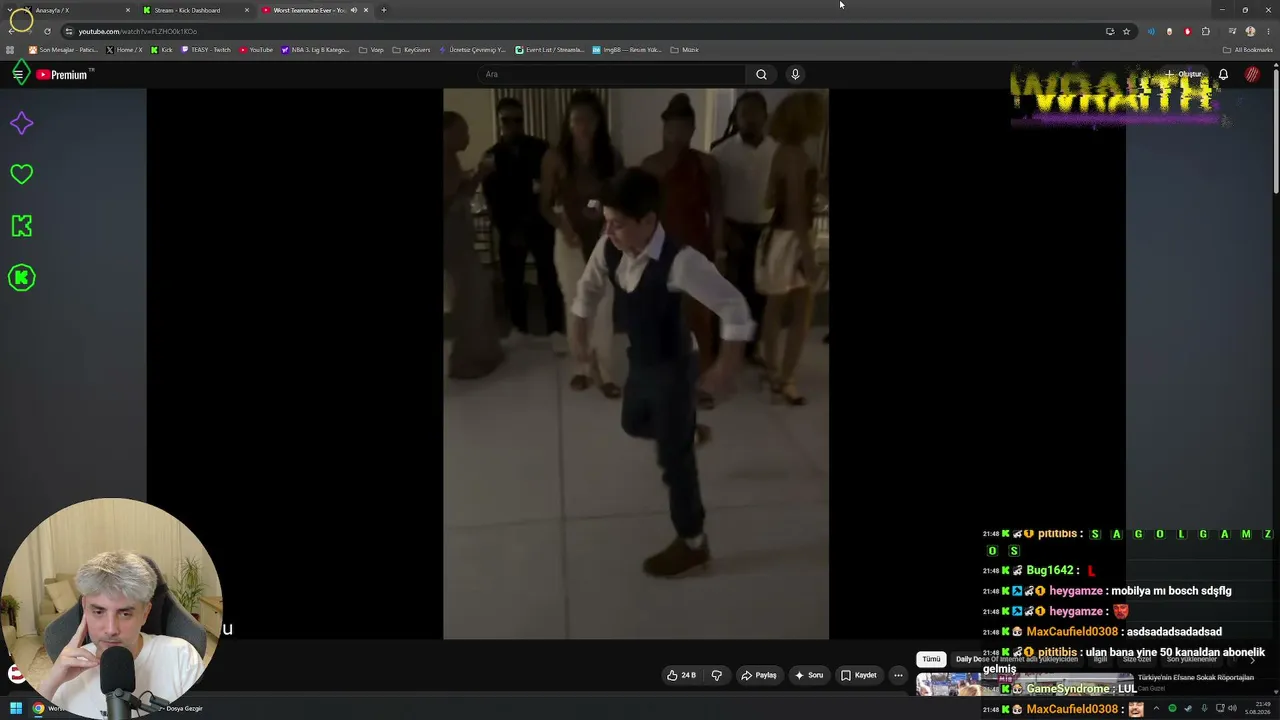Click the Chrome icon in the taskbar
The height and width of the screenshot is (720, 1280).
point(38,708)
